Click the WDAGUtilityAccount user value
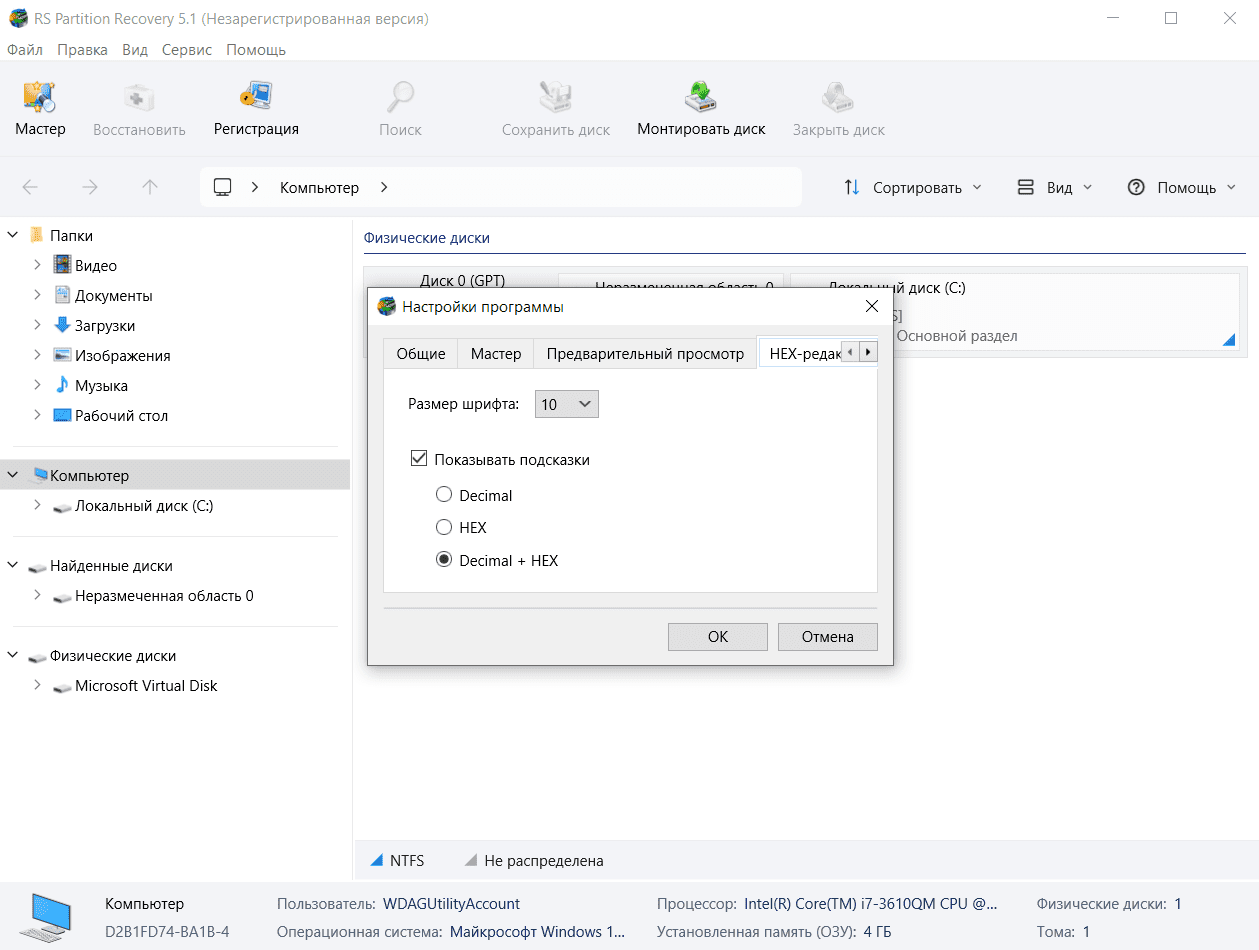The width and height of the screenshot is (1259, 950). 451,903
